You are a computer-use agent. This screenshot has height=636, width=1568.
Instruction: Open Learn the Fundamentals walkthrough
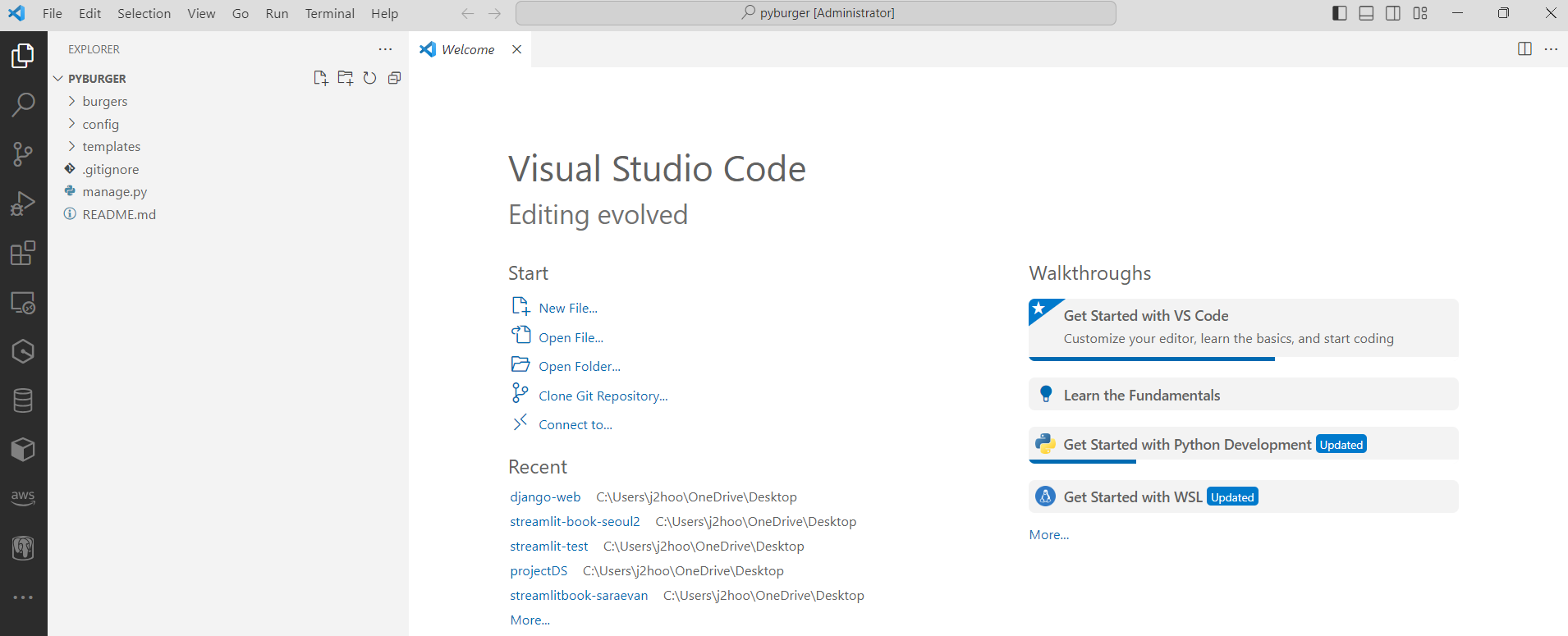pyautogui.click(x=1244, y=395)
